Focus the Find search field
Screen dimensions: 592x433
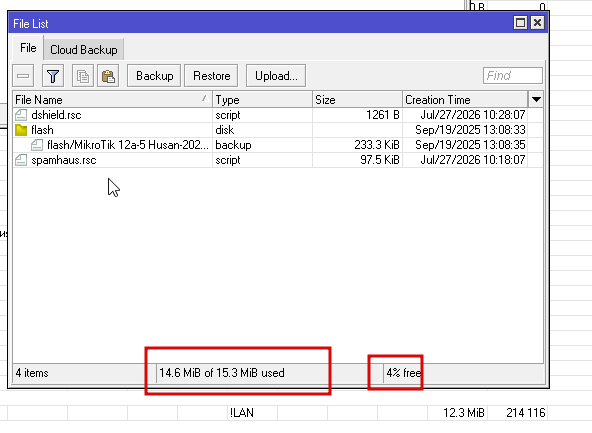click(513, 76)
